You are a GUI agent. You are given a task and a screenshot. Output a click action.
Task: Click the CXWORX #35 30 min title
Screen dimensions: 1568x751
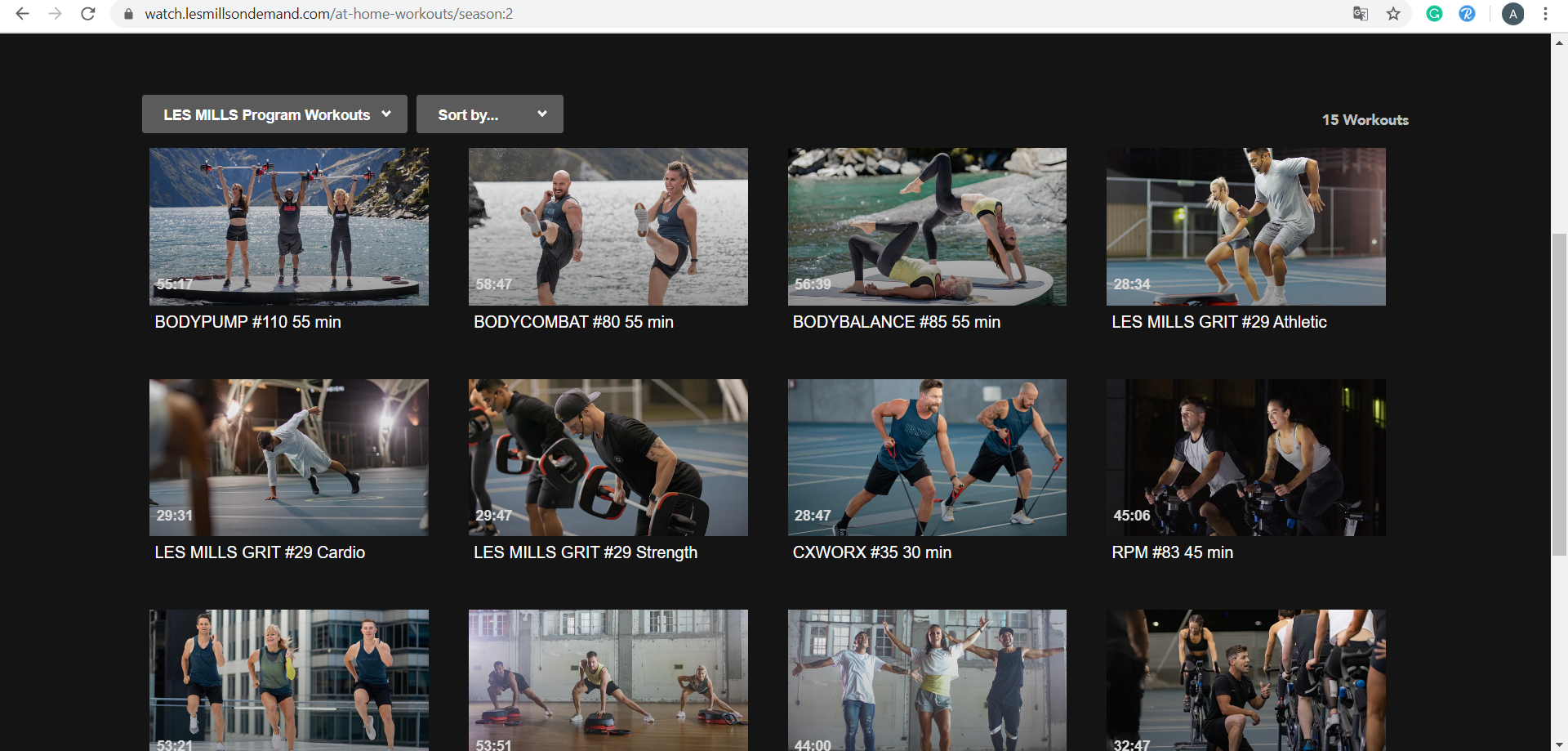(872, 552)
